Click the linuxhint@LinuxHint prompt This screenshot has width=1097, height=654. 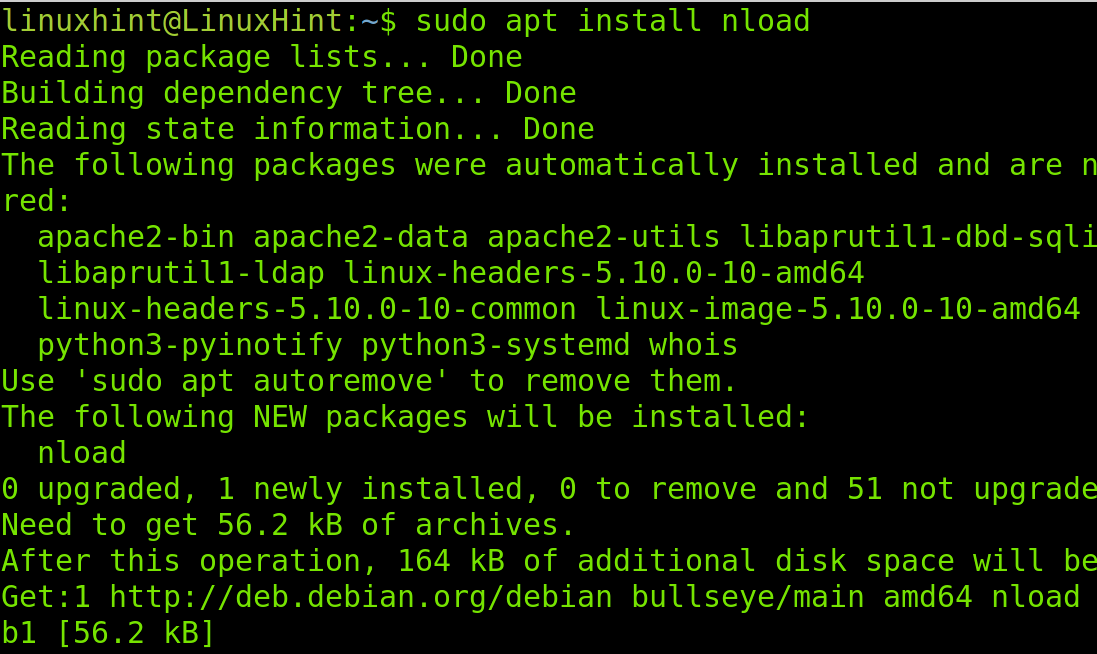pos(172,21)
